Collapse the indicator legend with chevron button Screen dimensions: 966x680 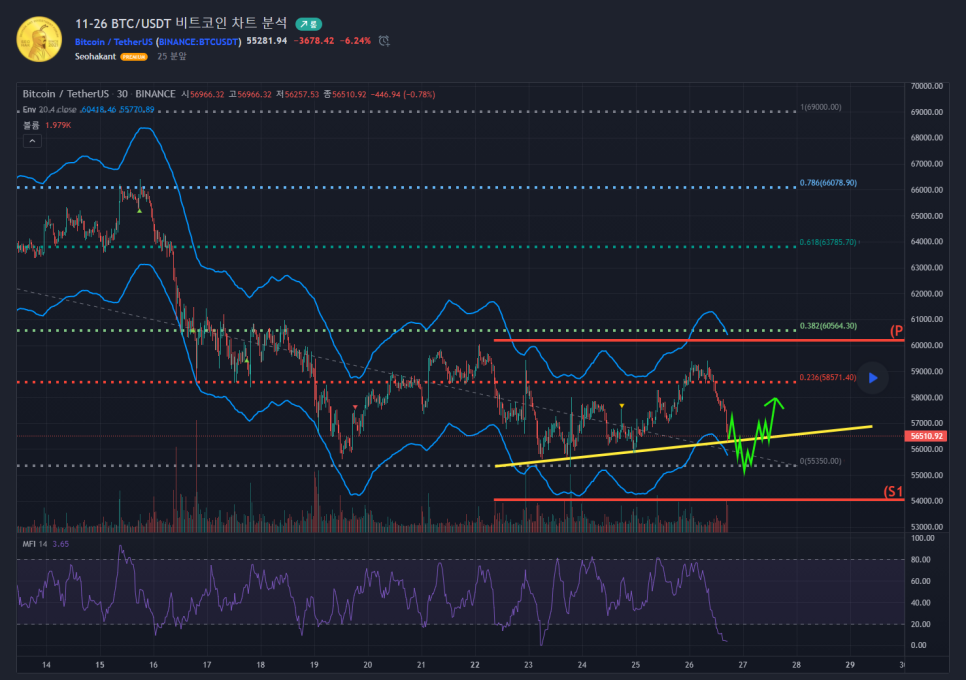click(x=31, y=142)
